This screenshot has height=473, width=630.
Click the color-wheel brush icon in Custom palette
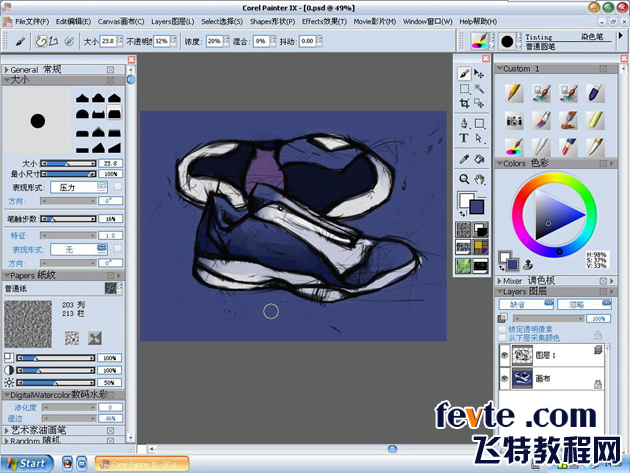(514, 147)
